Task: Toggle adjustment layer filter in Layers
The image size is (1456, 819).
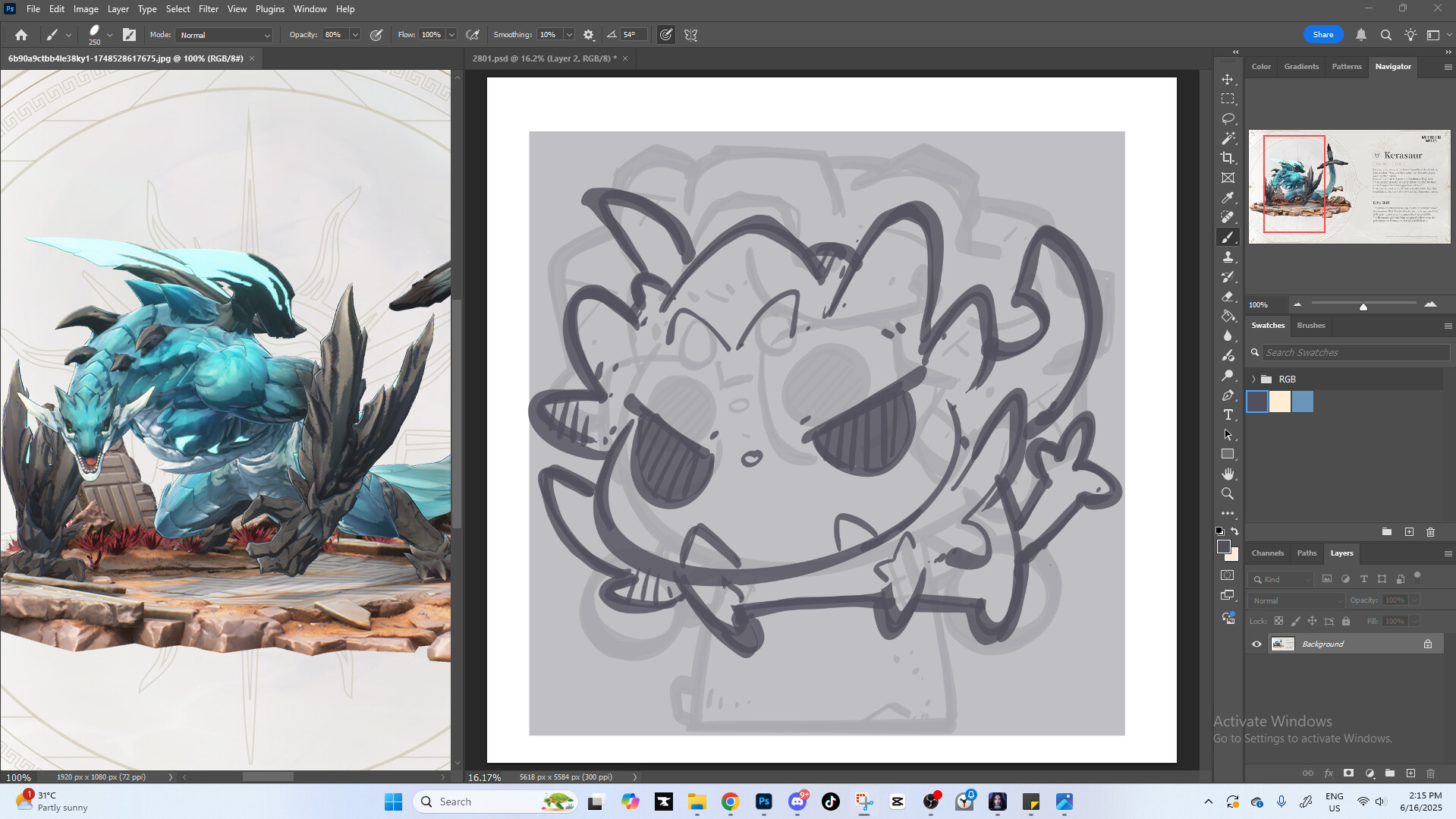Action: [x=1345, y=579]
